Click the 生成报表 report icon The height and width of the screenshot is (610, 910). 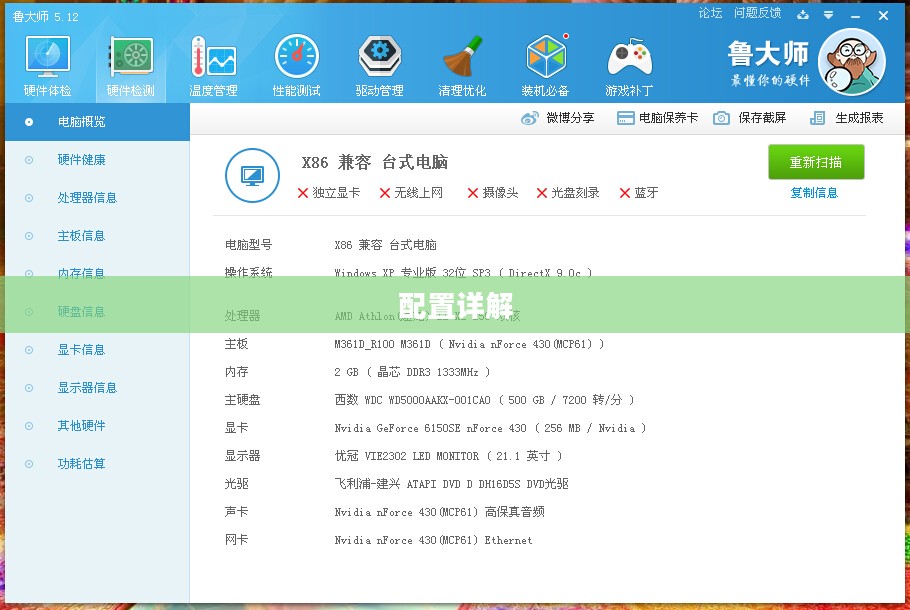817,118
